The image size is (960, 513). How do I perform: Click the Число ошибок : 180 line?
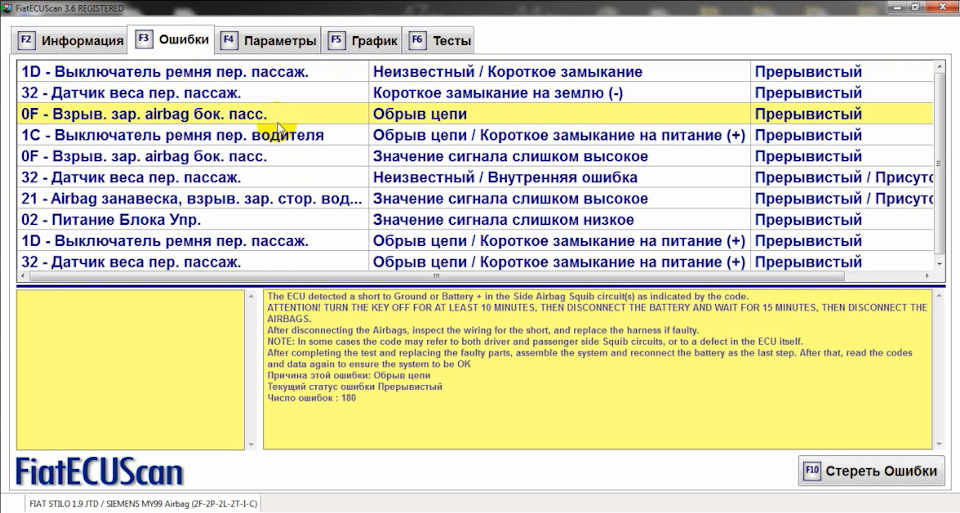tap(312, 398)
